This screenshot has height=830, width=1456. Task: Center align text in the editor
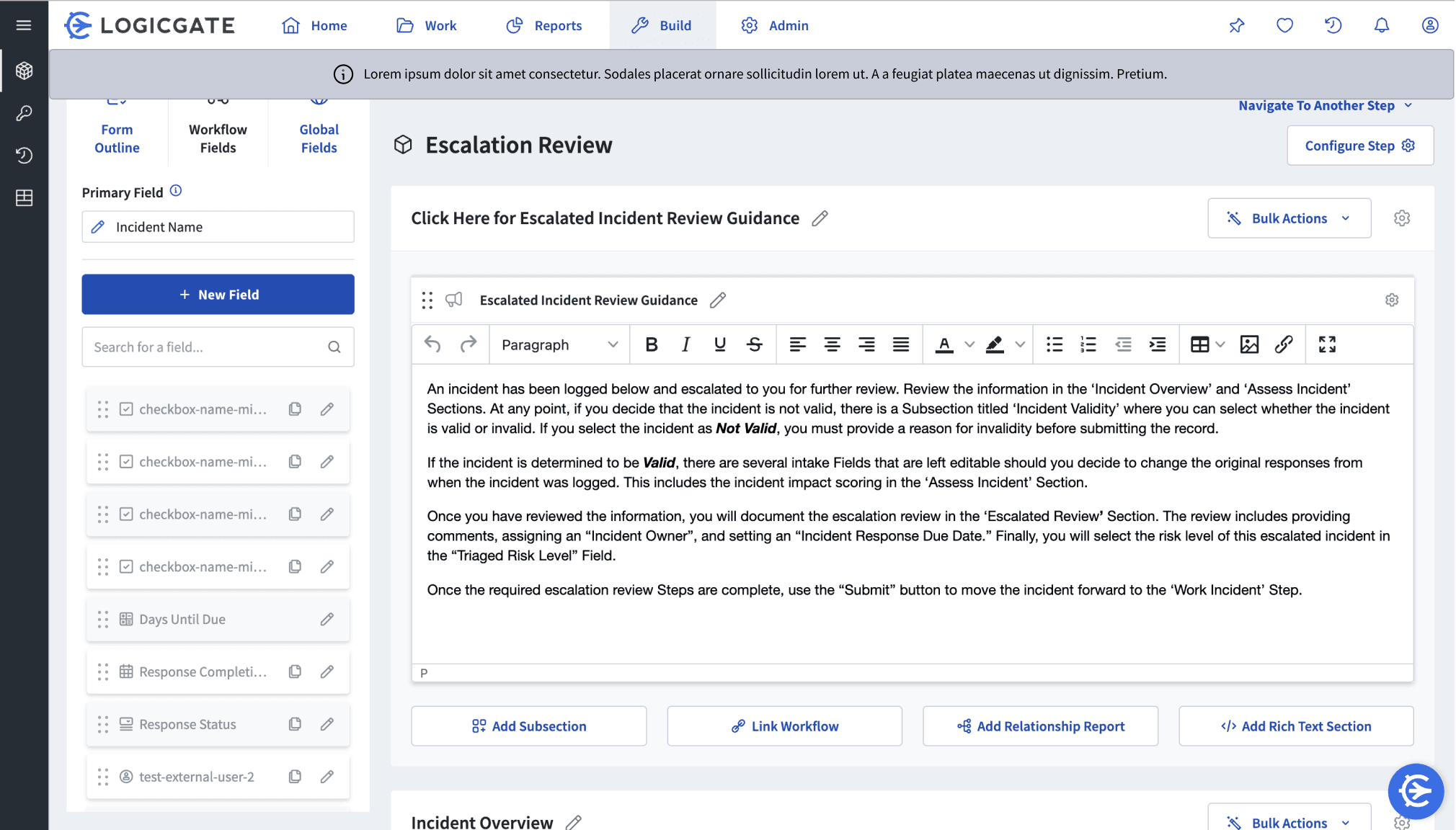pyautogui.click(x=832, y=344)
